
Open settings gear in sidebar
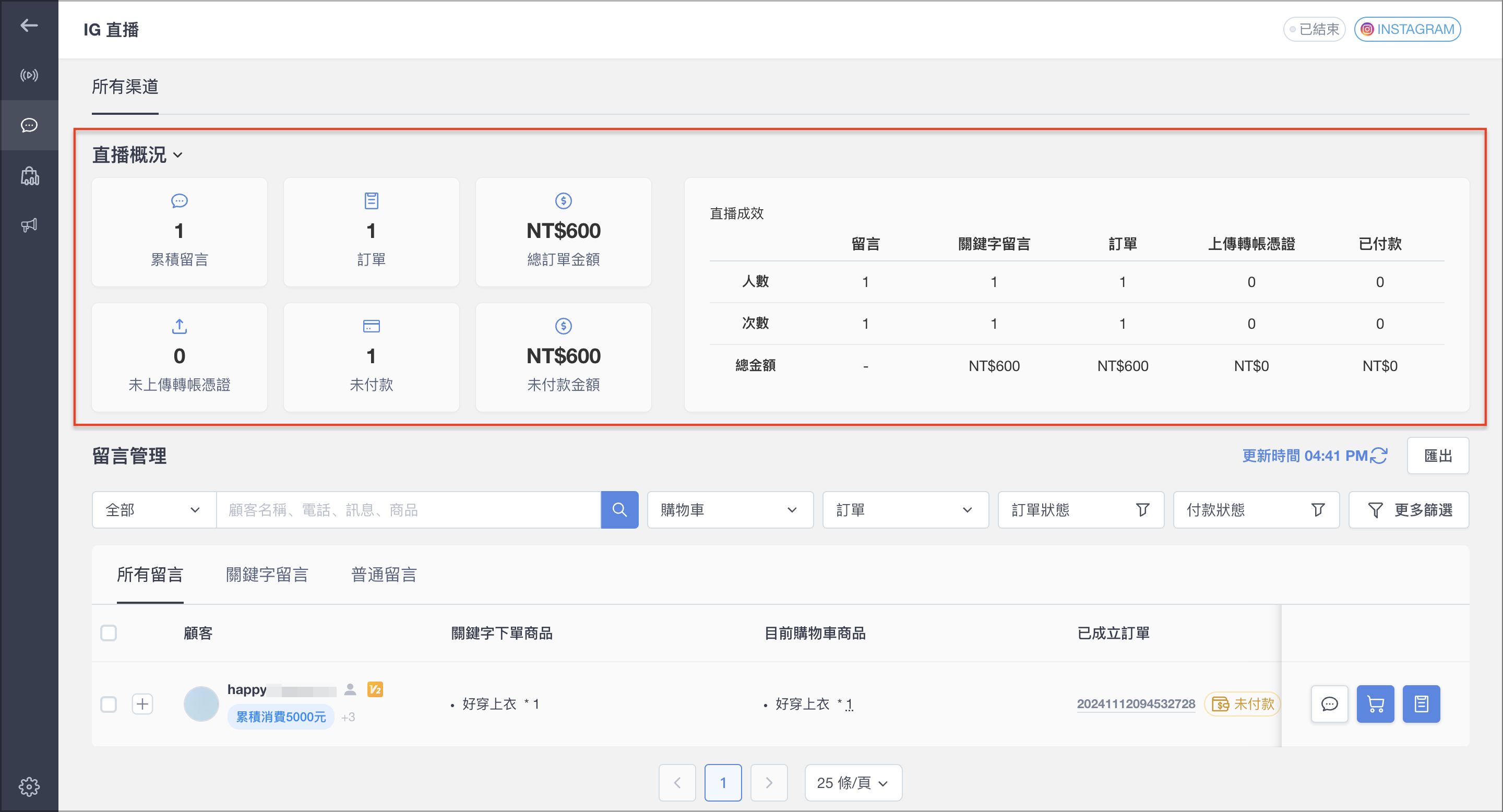[x=29, y=786]
